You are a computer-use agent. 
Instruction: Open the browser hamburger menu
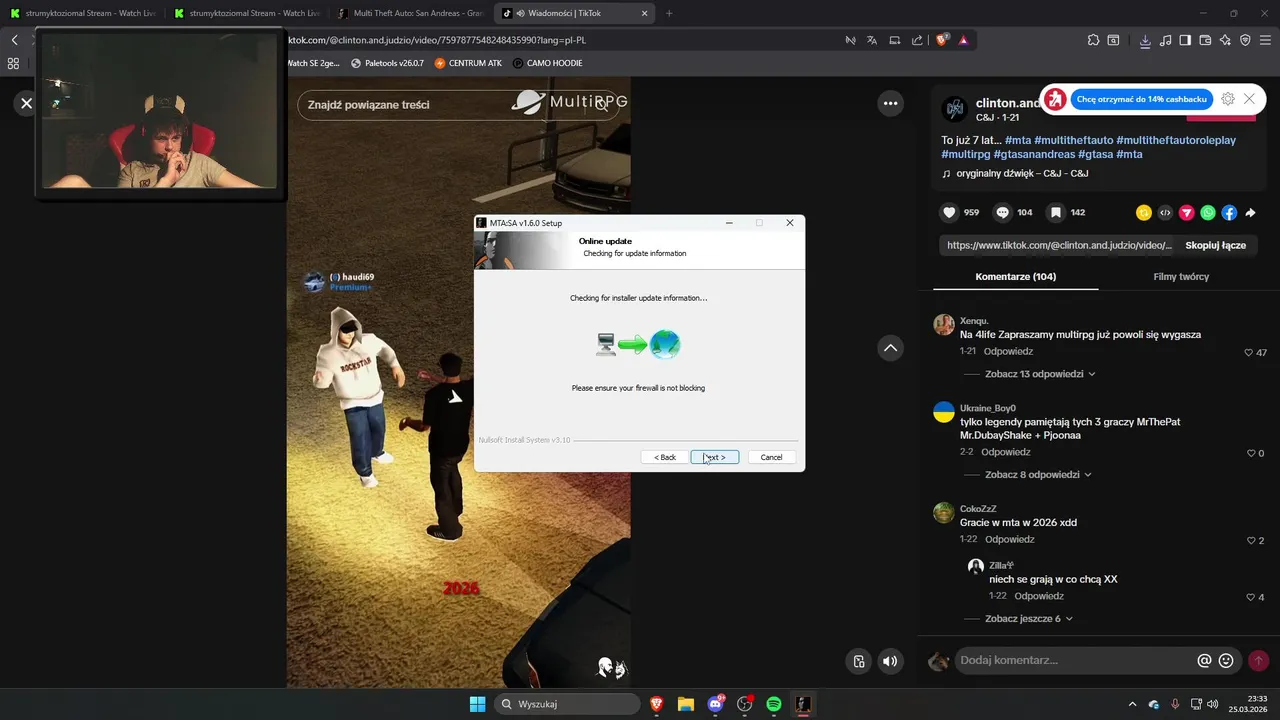pyautogui.click(x=1265, y=40)
